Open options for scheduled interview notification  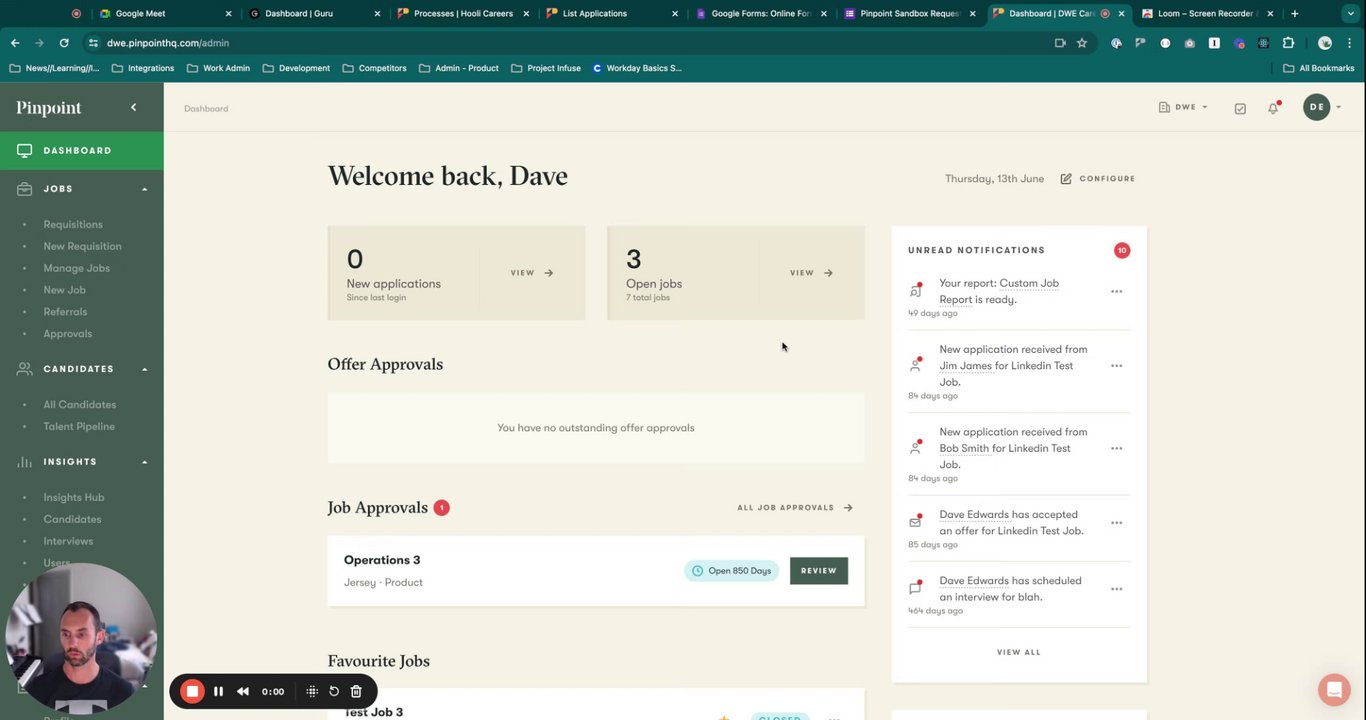click(x=1116, y=589)
